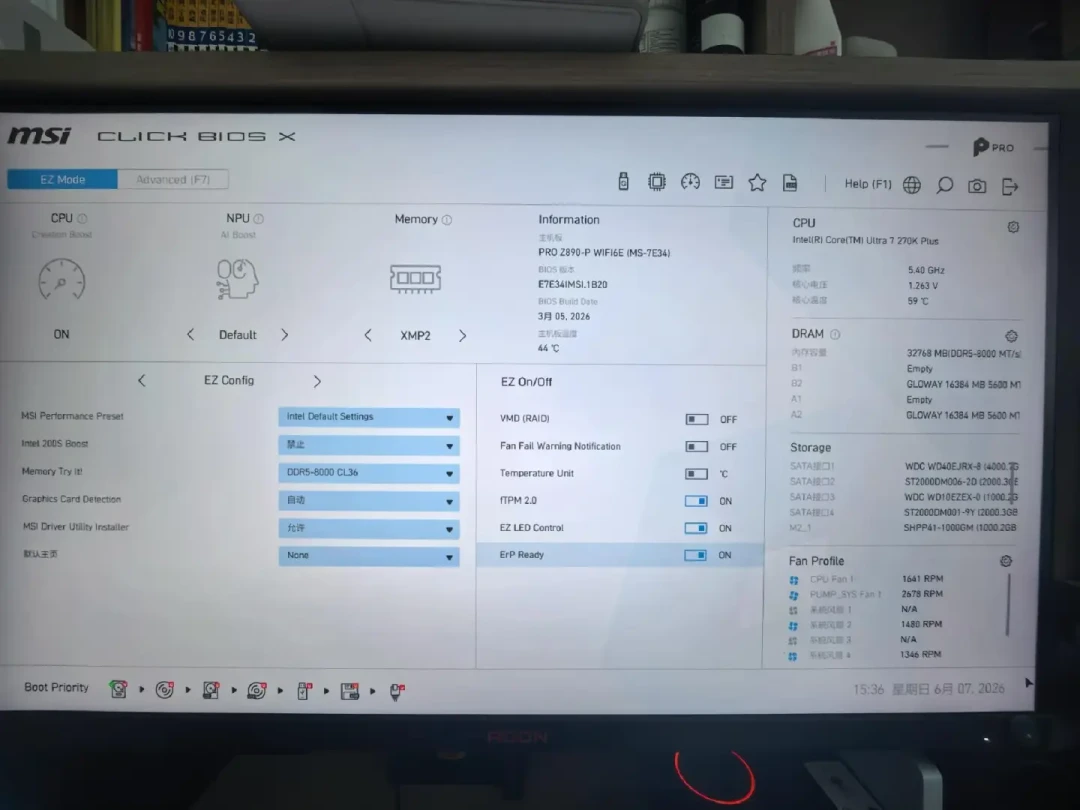Click the save profile document icon
Image resolution: width=1080 pixels, height=810 pixels.
point(790,183)
